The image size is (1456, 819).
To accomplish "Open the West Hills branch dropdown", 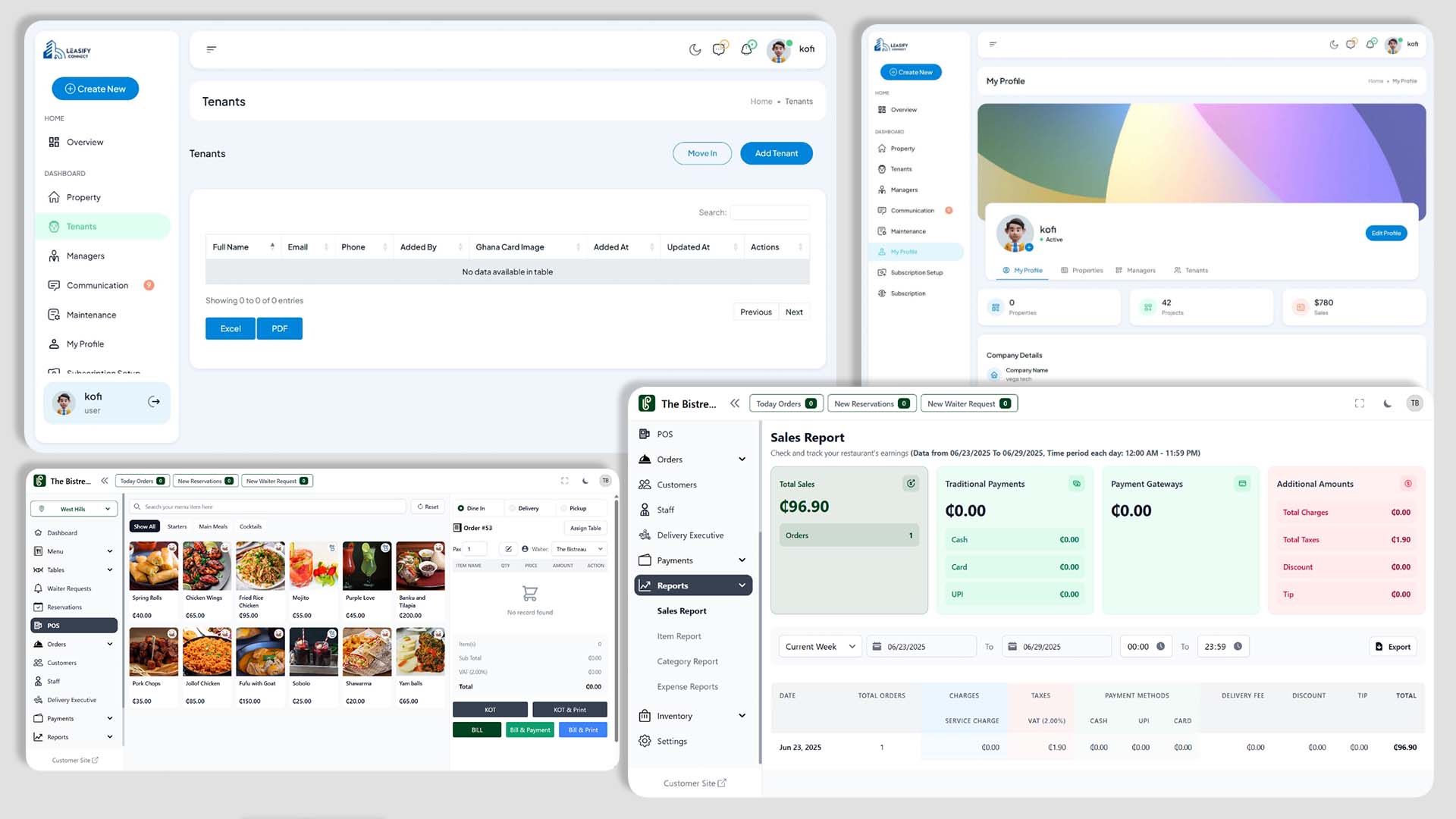I will (x=74, y=509).
